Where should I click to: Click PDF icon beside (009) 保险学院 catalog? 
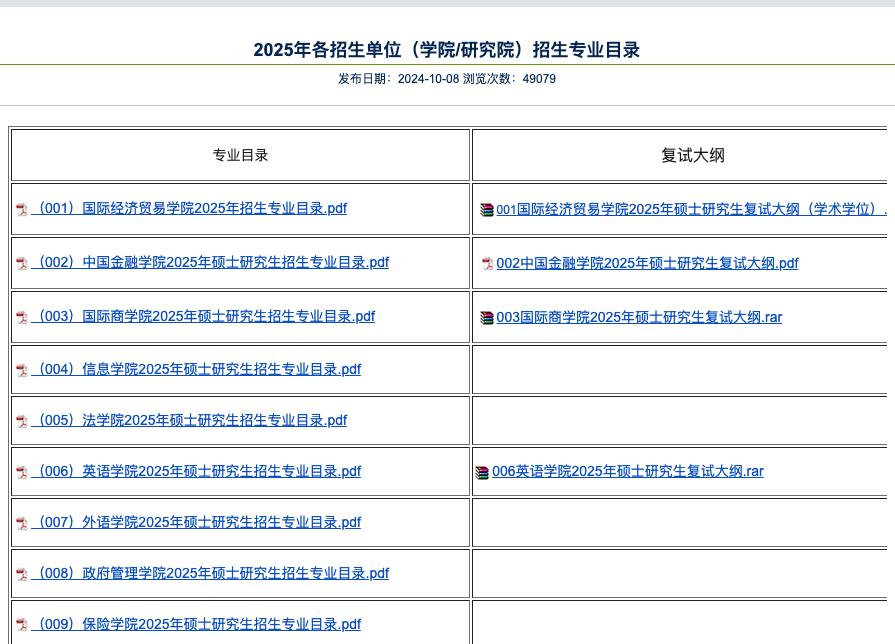pyautogui.click(x=22, y=625)
